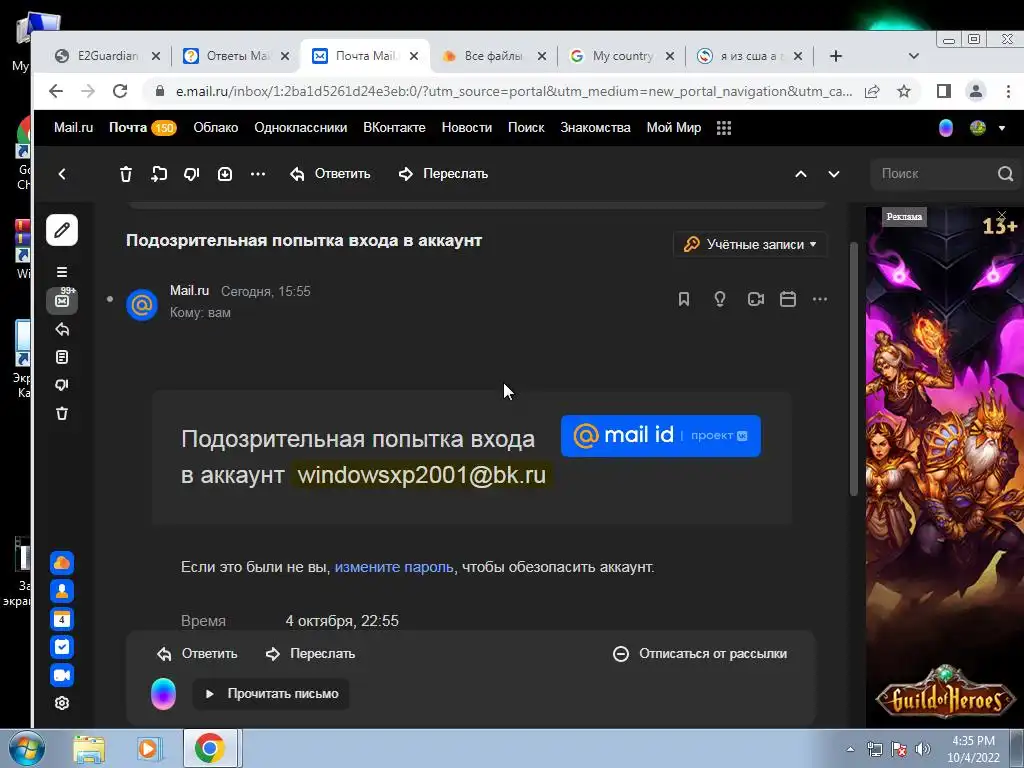This screenshot has width=1024, height=768.
Task: Follow the измените пароль link
Action: 394,567
